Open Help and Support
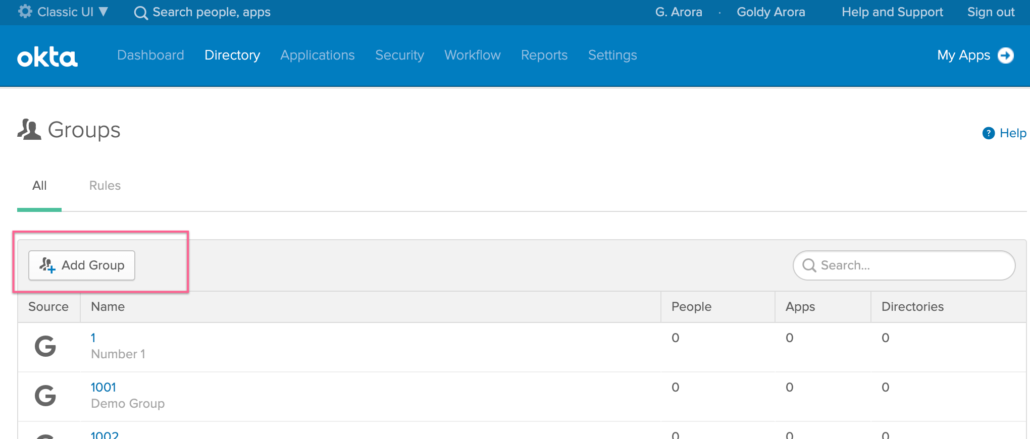The image size is (1030, 439). [x=892, y=12]
